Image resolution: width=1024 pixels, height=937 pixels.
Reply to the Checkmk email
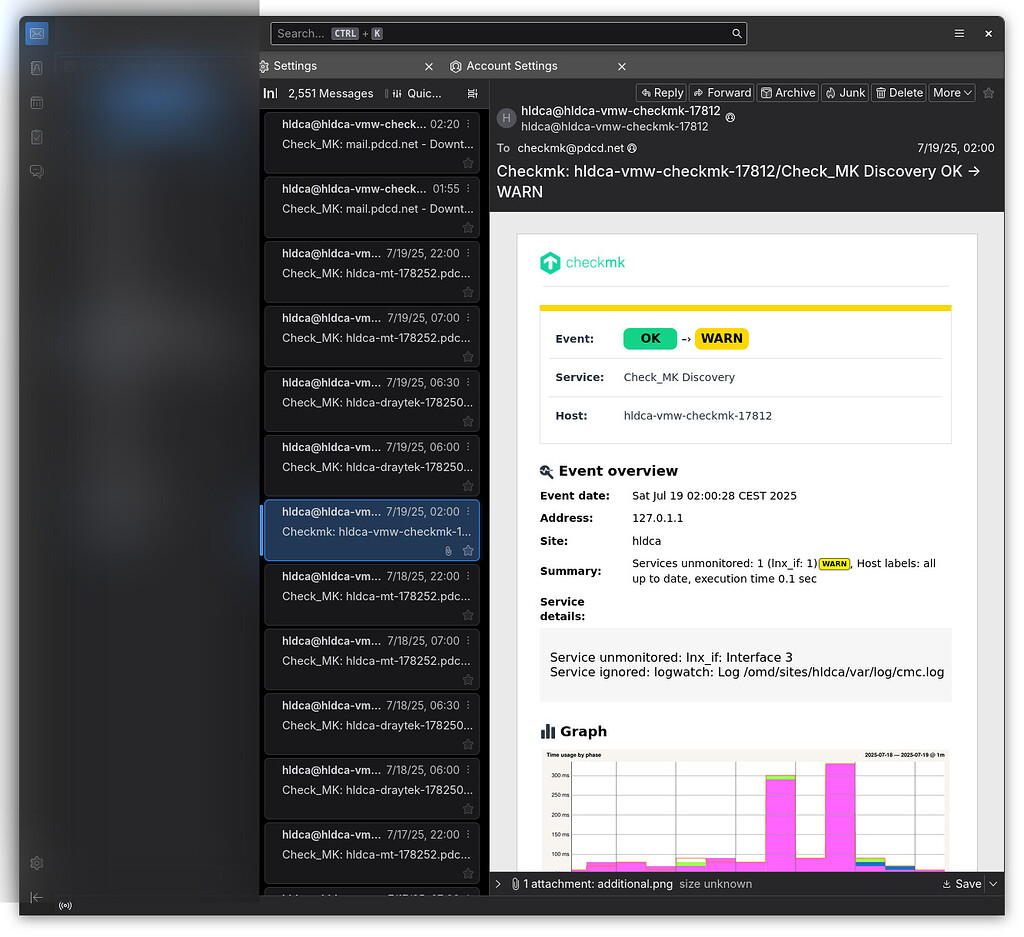661,92
